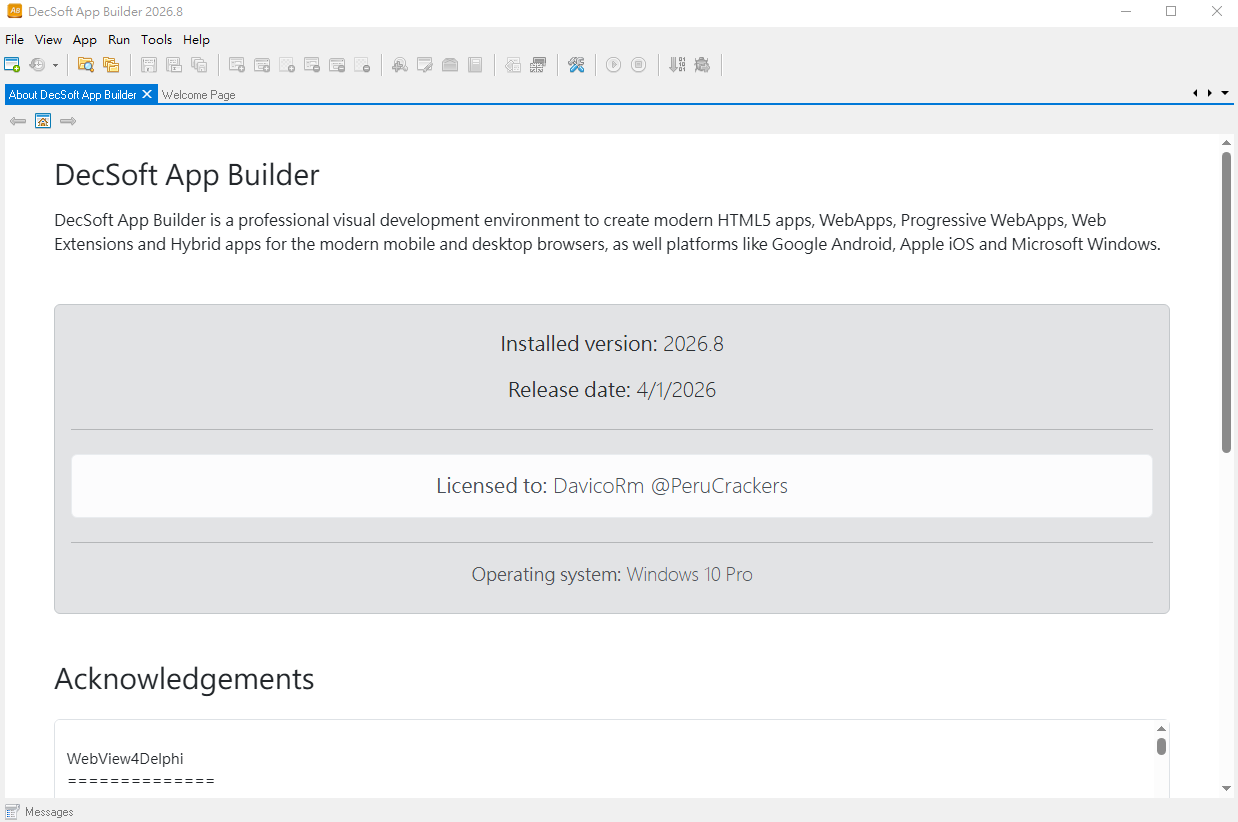The image size is (1238, 822).
Task: Click the Messages panel icon in status bar
Action: click(x=12, y=811)
